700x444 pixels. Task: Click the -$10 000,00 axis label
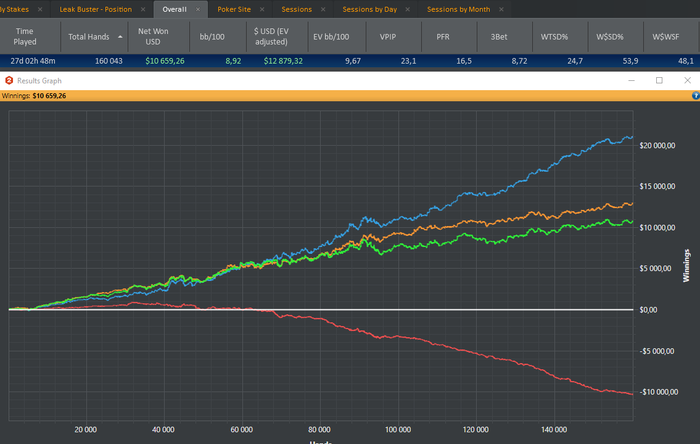pyautogui.click(x=658, y=392)
